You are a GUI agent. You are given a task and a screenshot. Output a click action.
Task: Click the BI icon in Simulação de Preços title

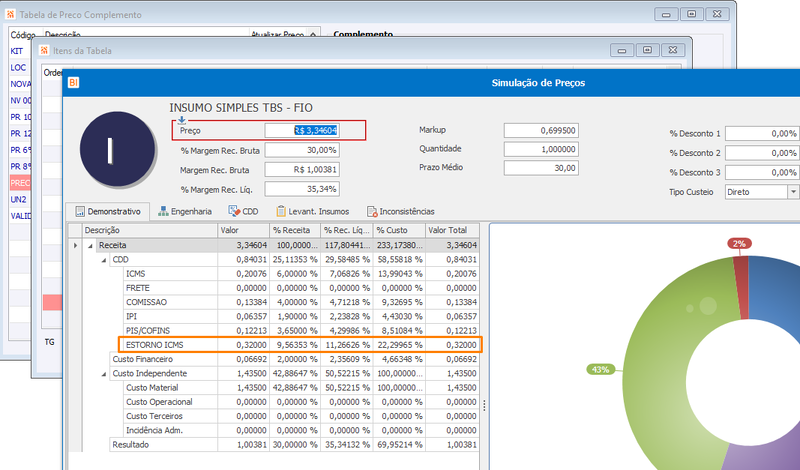(x=73, y=82)
